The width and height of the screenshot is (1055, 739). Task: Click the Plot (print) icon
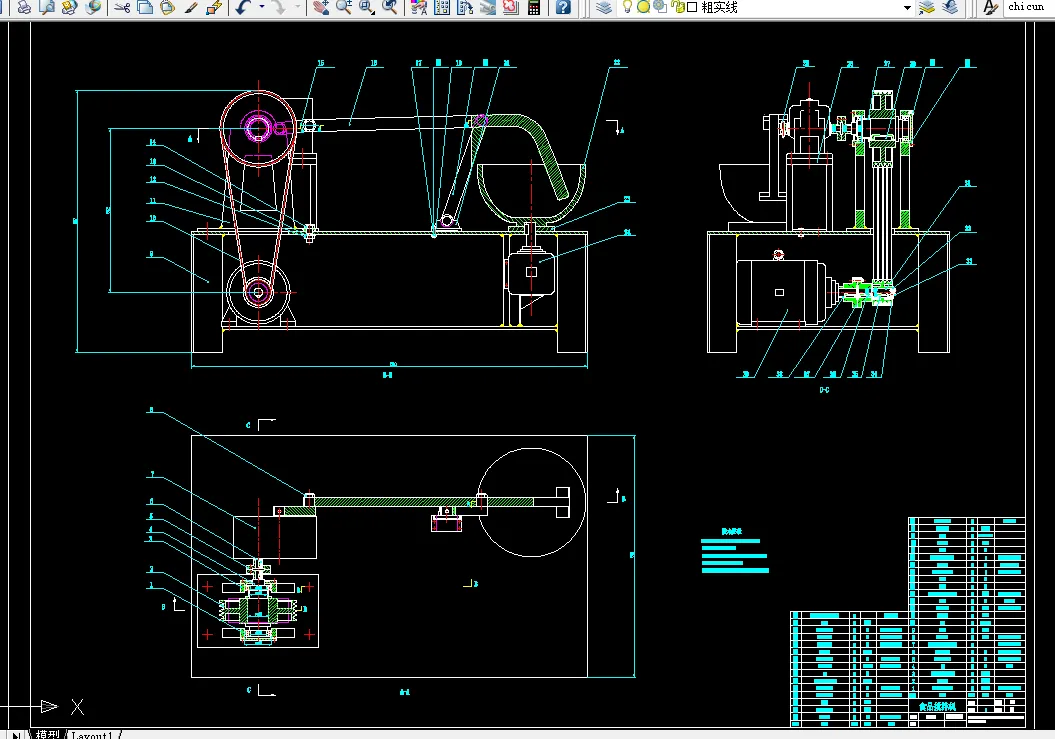24,7
